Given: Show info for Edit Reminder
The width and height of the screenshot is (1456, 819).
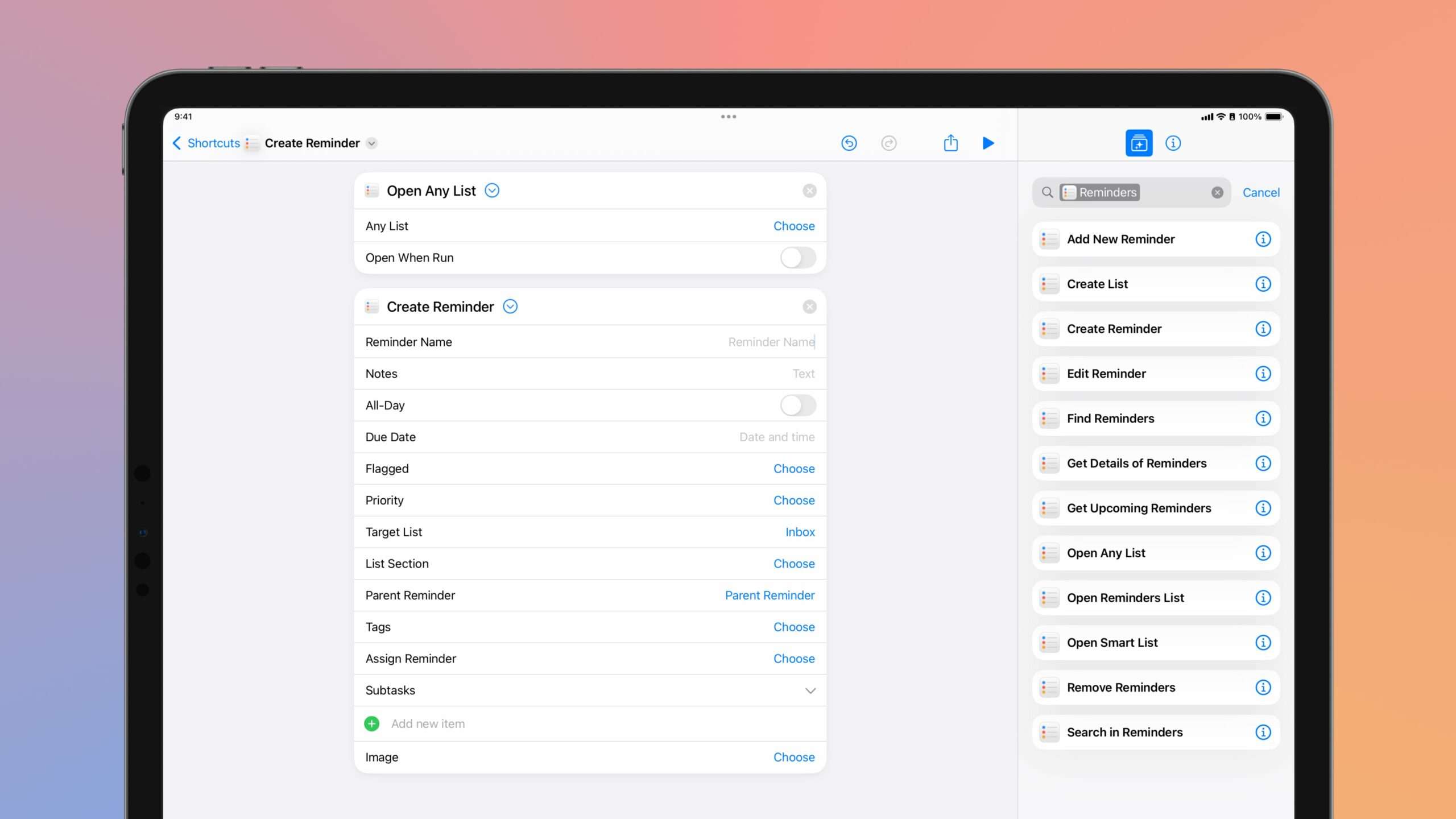Looking at the screenshot, I should click(x=1263, y=374).
